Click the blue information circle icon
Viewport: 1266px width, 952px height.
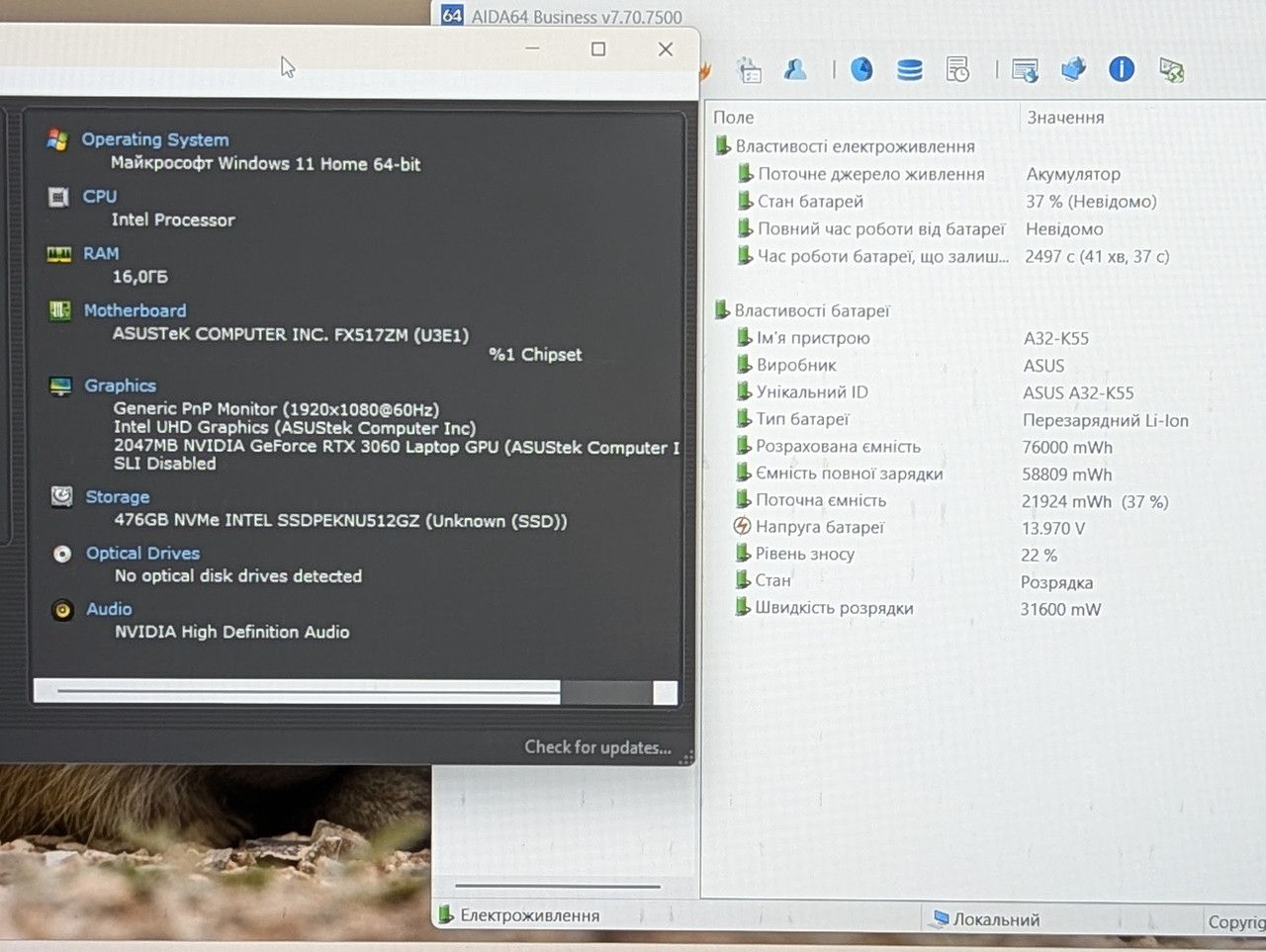(1121, 69)
